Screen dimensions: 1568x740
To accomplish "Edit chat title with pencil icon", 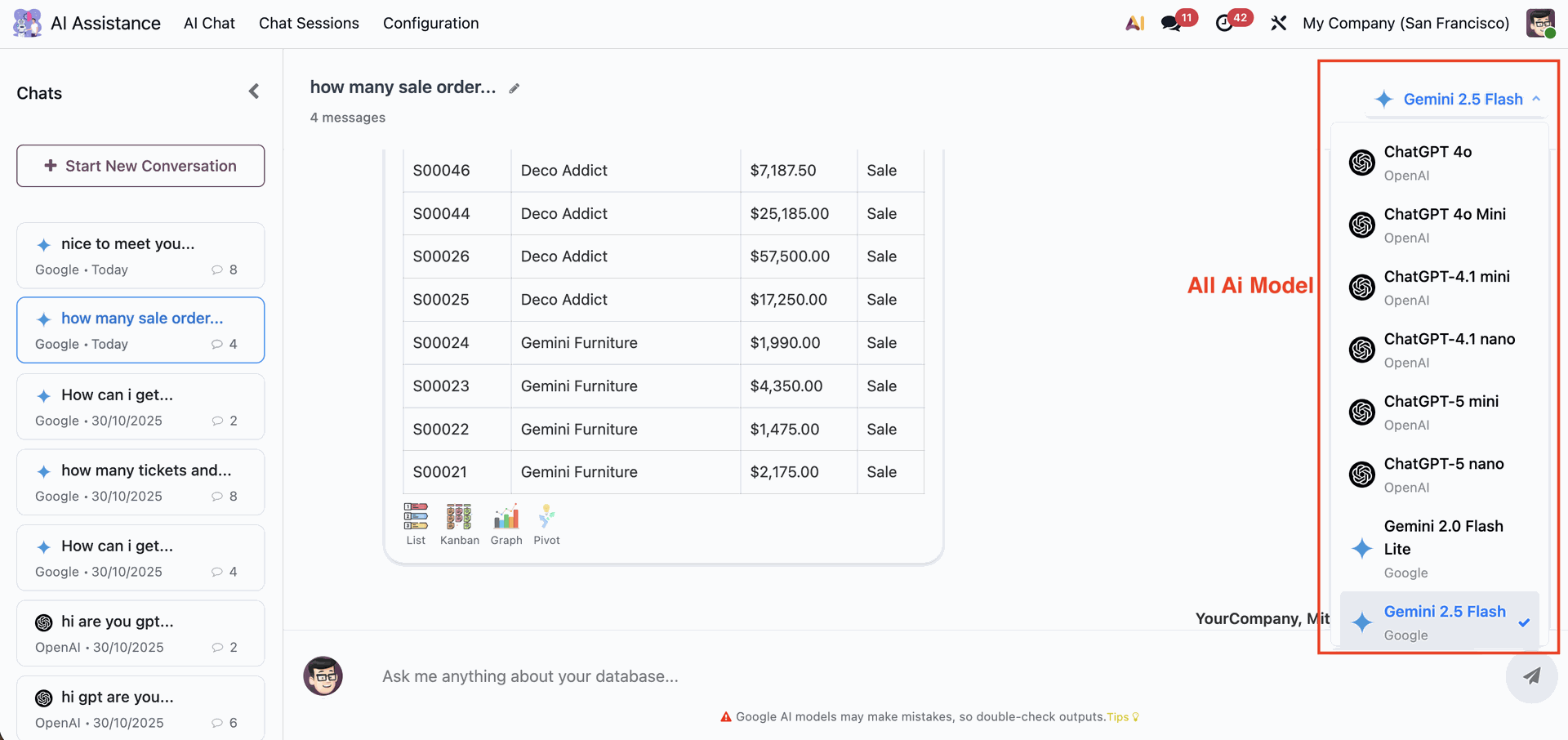I will 514,88.
